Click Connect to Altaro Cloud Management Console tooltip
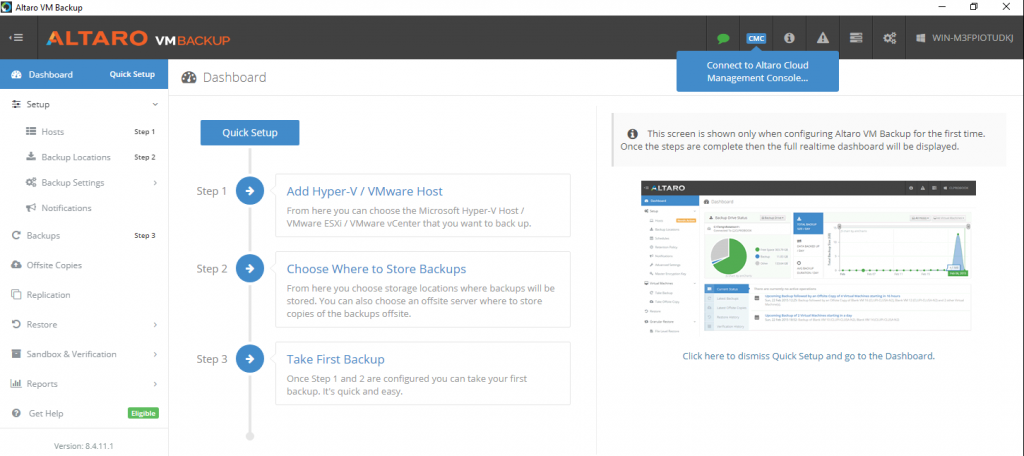 [x=757, y=72]
